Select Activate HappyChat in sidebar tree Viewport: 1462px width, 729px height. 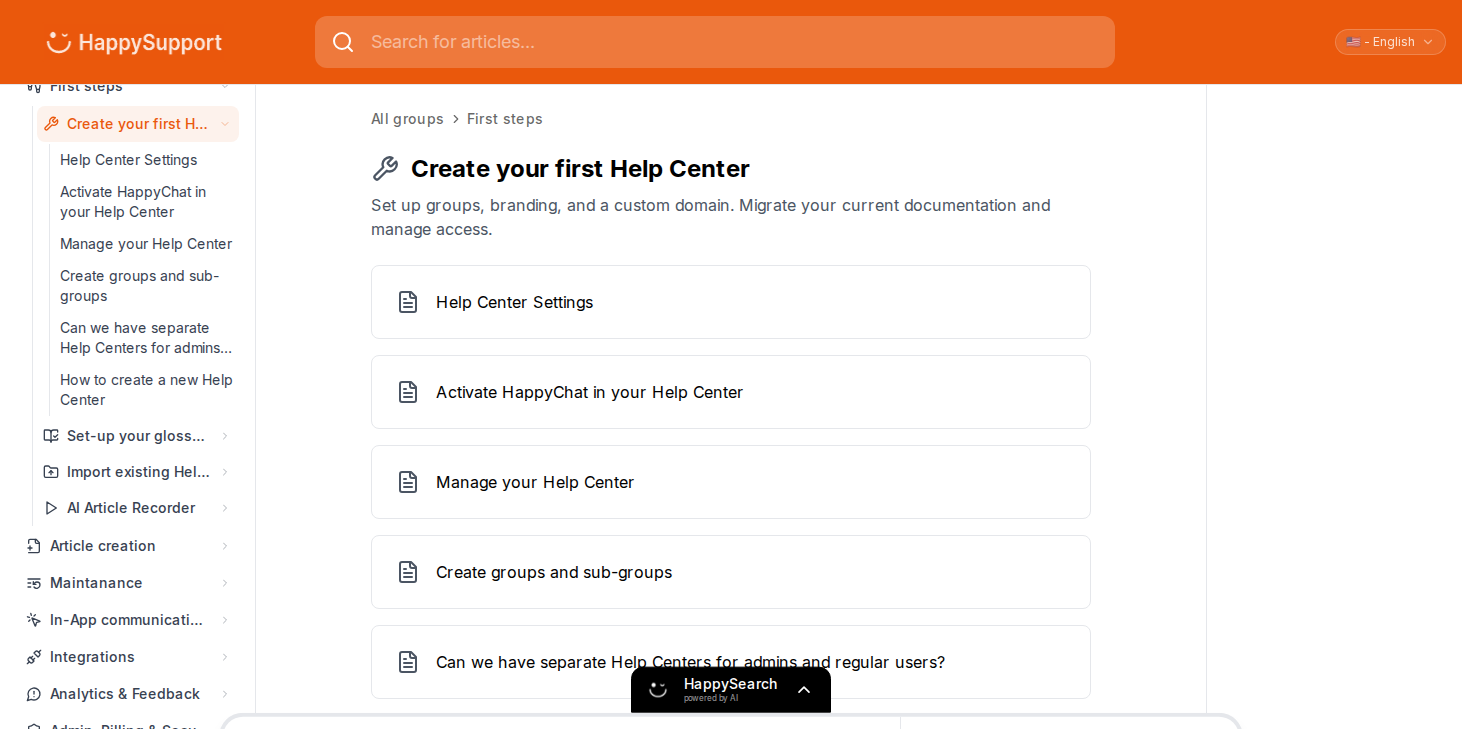coord(133,202)
